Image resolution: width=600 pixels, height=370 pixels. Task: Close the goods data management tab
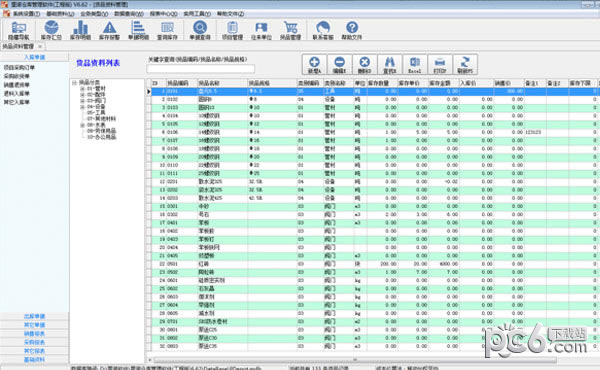[40, 46]
